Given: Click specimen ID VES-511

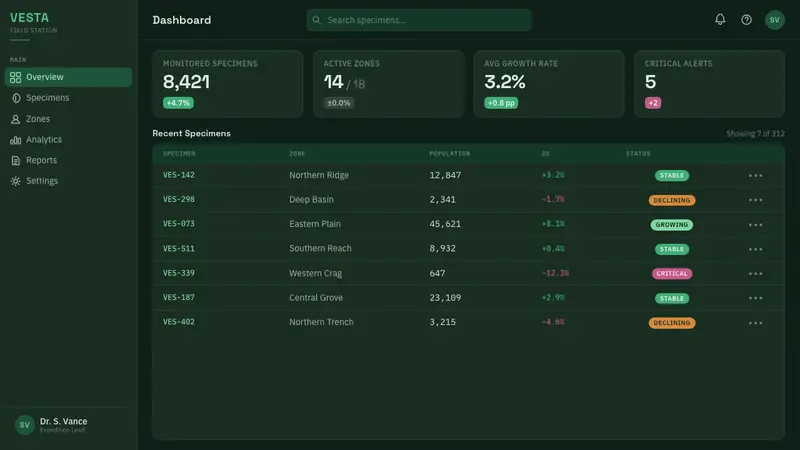Looking at the screenshot, I should tap(179, 248).
